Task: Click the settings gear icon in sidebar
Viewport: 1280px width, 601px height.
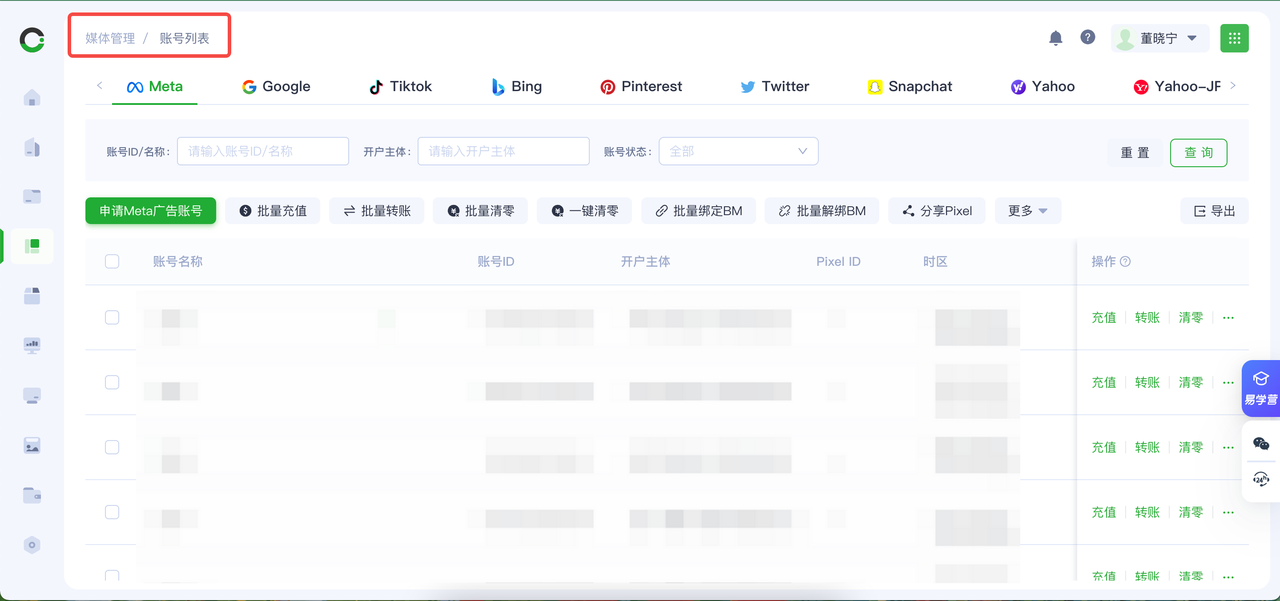Action: (x=32, y=545)
